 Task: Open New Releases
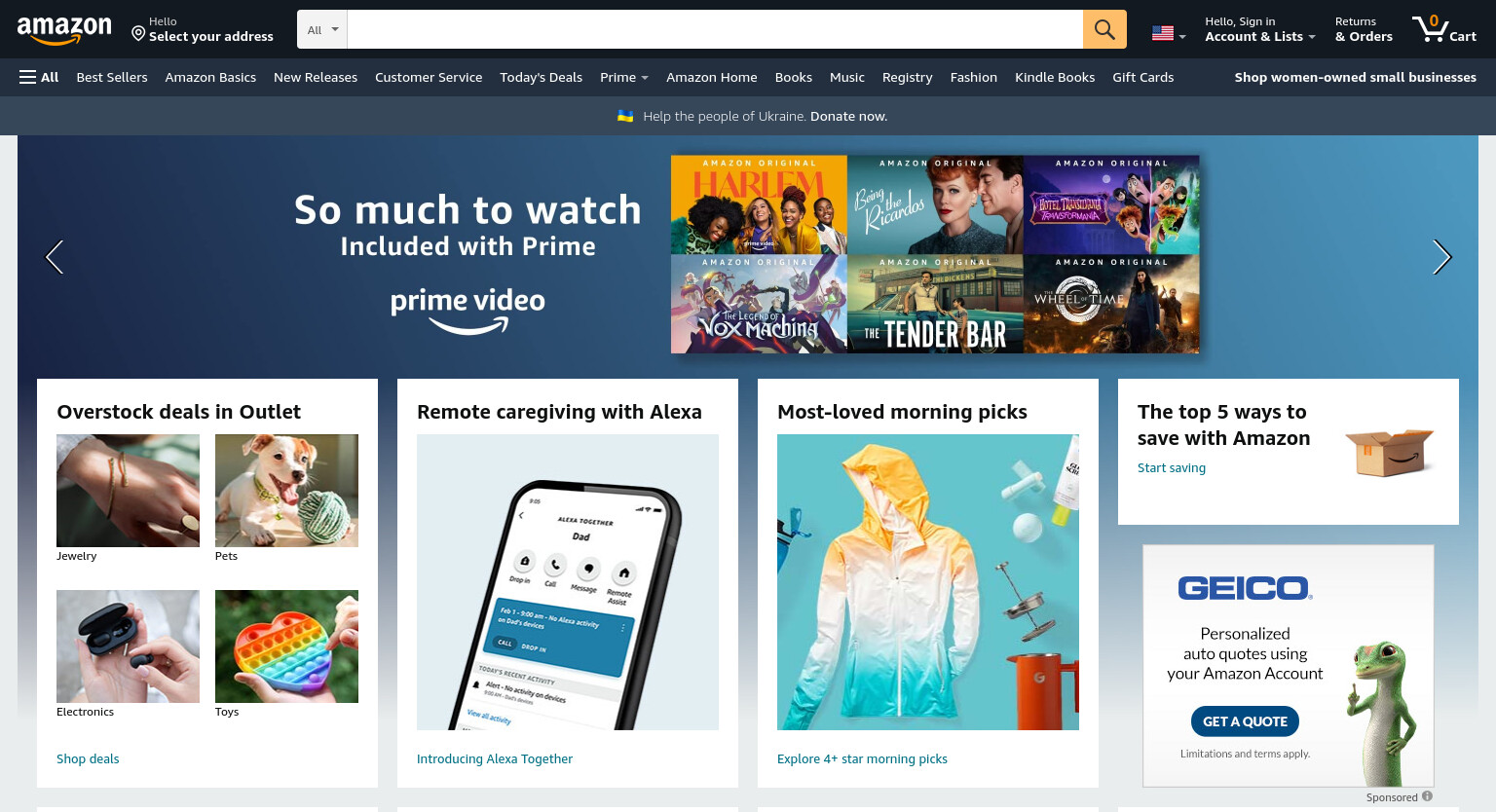[x=316, y=77]
